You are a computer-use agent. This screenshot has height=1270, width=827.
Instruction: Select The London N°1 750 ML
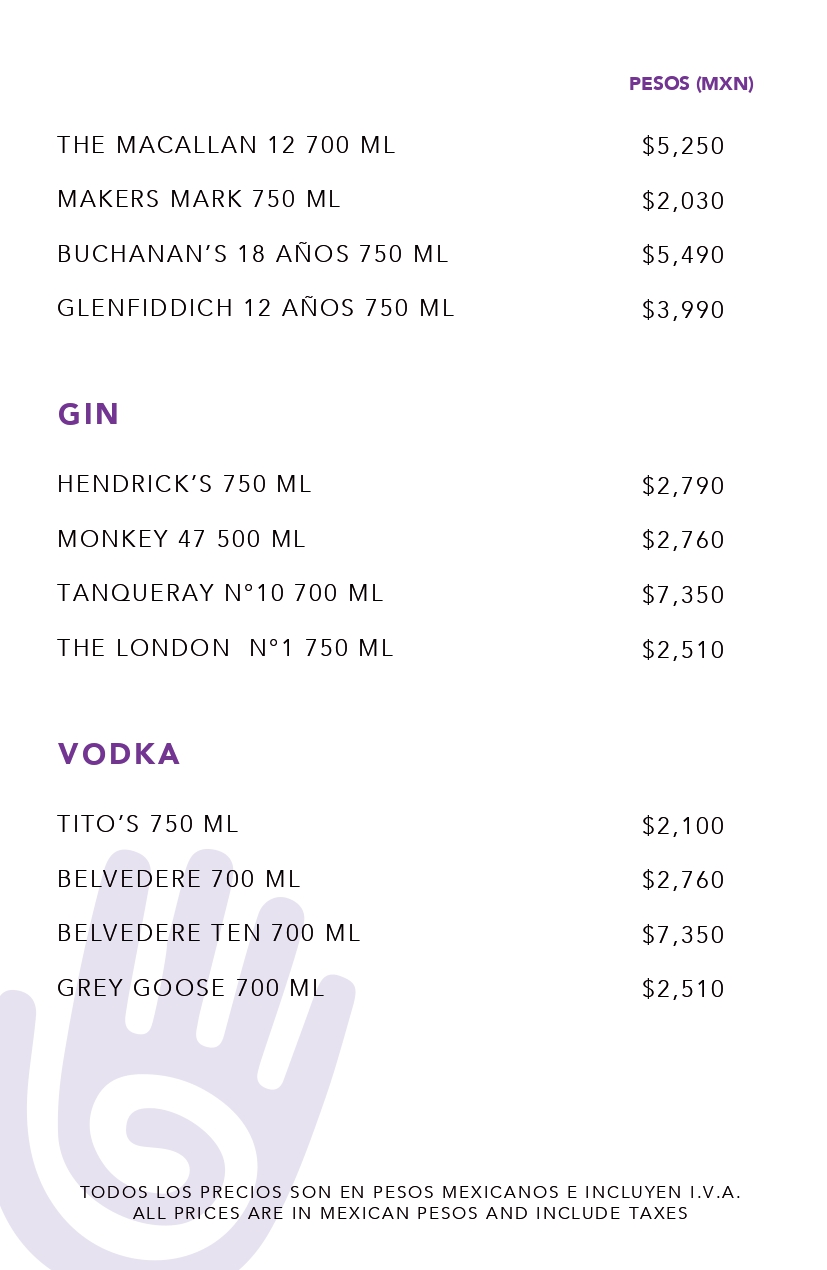point(225,648)
